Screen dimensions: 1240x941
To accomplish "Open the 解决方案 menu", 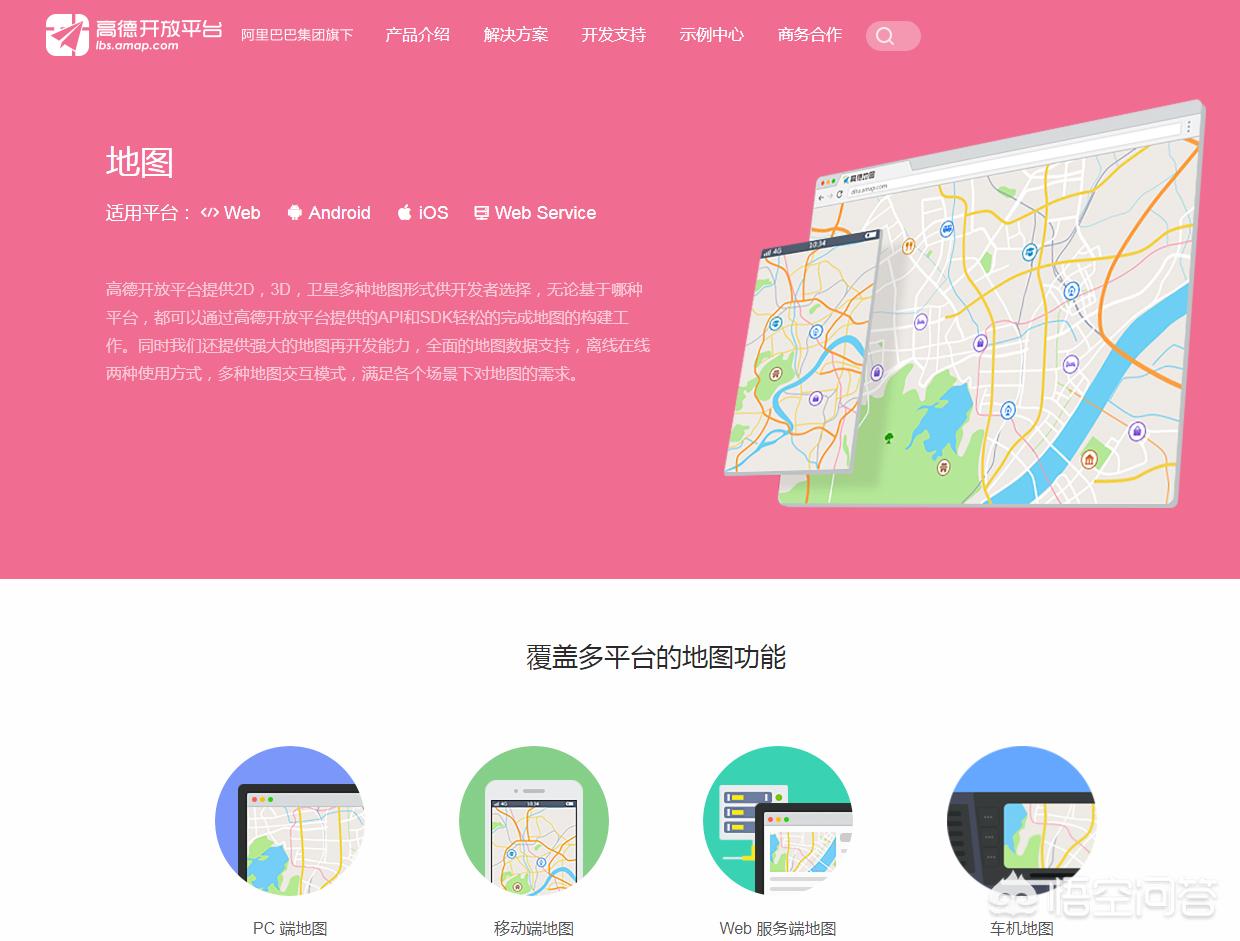I will [516, 35].
